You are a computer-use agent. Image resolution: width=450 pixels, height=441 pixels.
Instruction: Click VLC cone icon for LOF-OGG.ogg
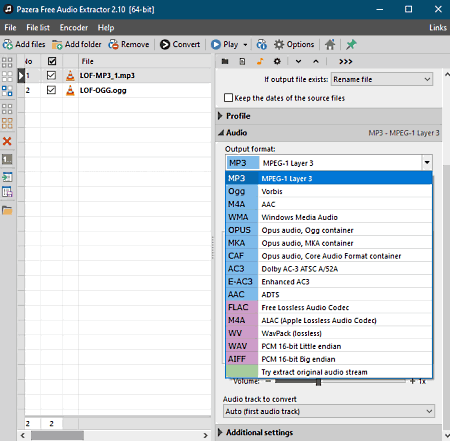[x=70, y=90]
